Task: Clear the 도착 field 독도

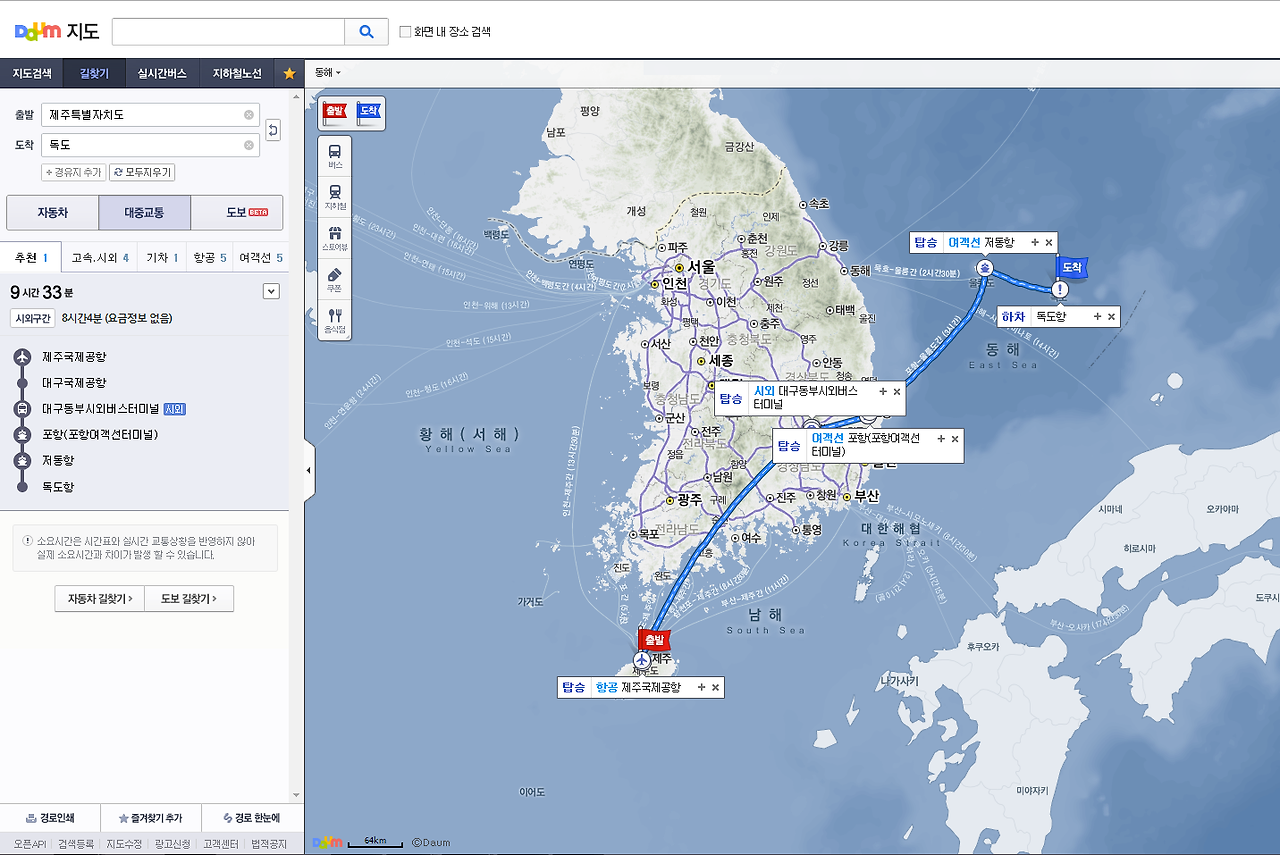Action: (x=249, y=146)
